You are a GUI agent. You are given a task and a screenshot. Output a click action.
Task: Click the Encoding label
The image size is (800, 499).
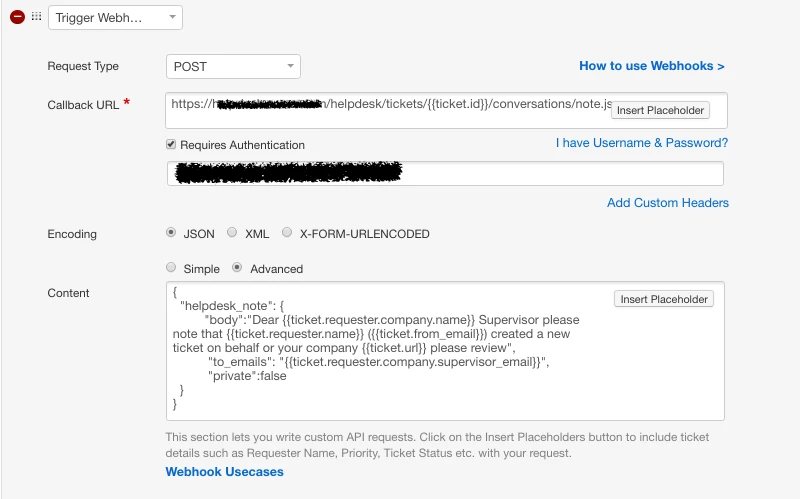pos(72,234)
